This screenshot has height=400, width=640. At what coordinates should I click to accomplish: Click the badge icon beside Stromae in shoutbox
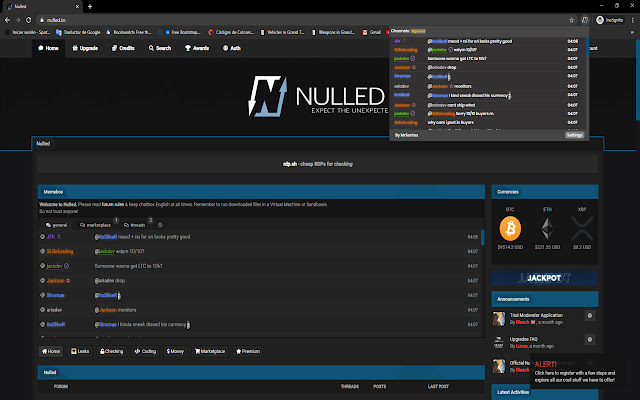point(42,295)
